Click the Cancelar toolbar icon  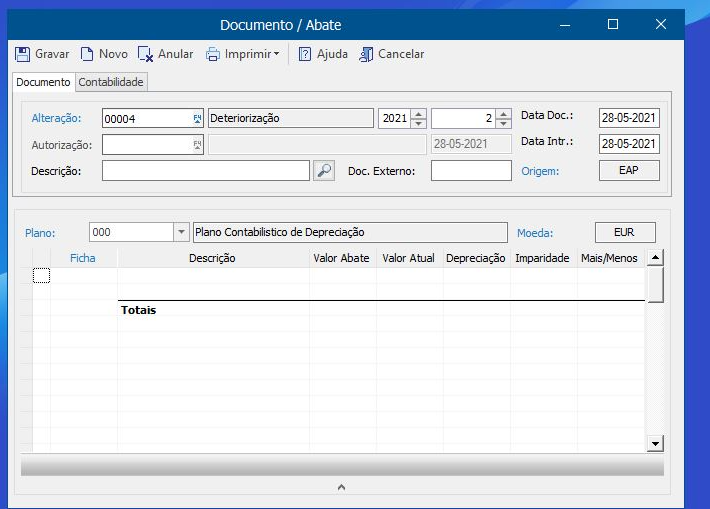(x=366, y=54)
